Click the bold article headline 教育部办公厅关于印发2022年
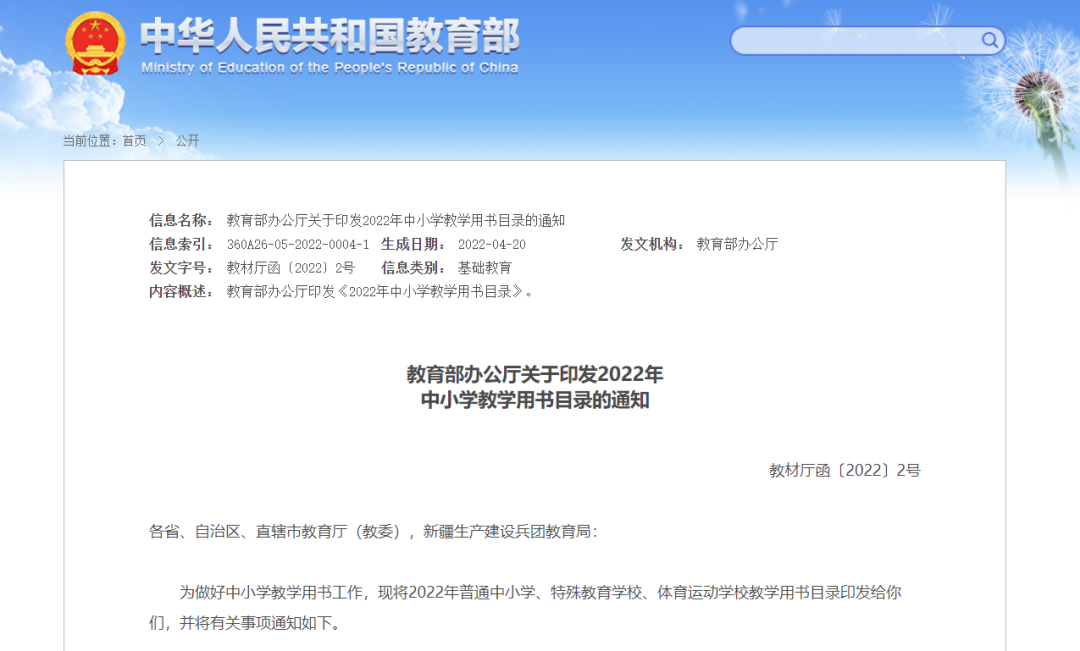 pyautogui.click(x=534, y=374)
